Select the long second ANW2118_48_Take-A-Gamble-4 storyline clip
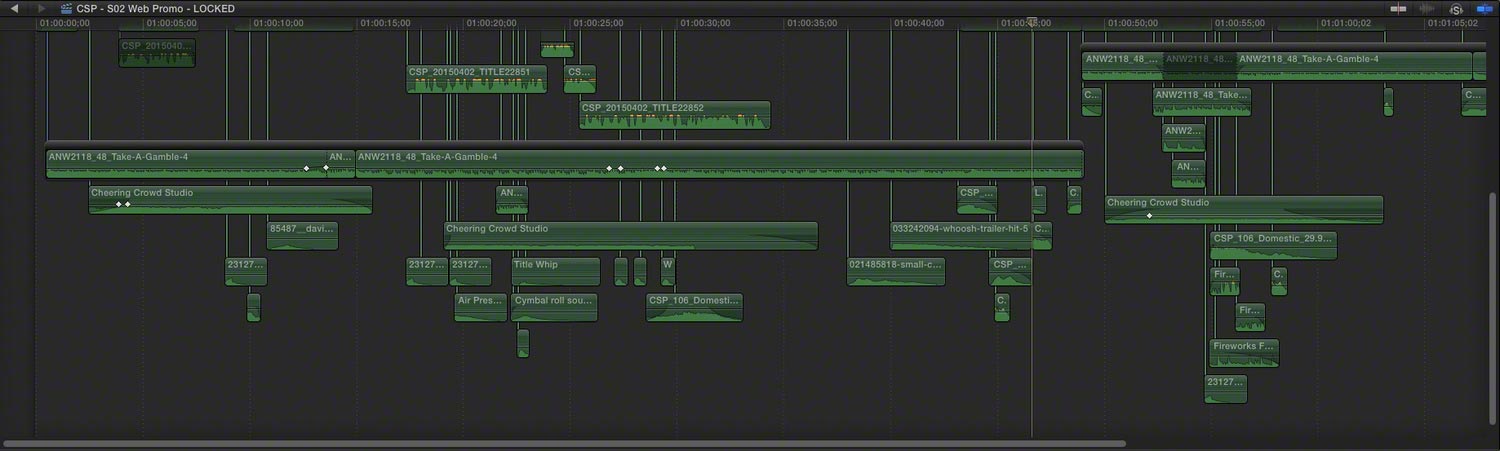 click(x=719, y=164)
